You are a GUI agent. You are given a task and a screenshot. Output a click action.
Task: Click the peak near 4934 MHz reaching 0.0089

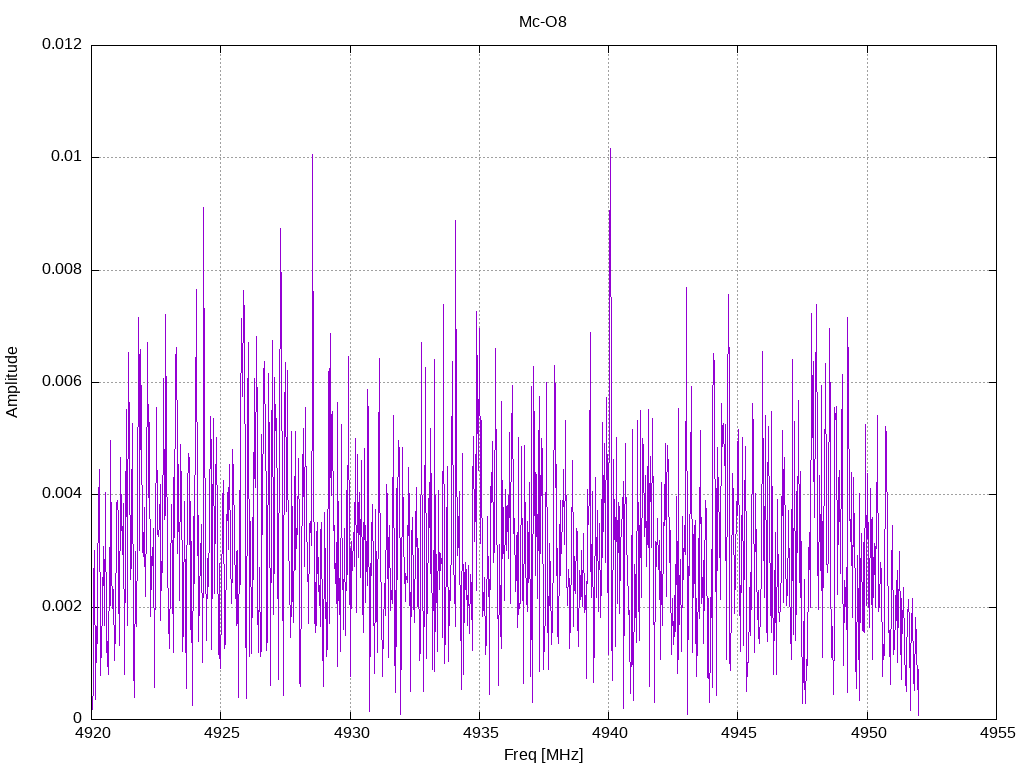455,221
